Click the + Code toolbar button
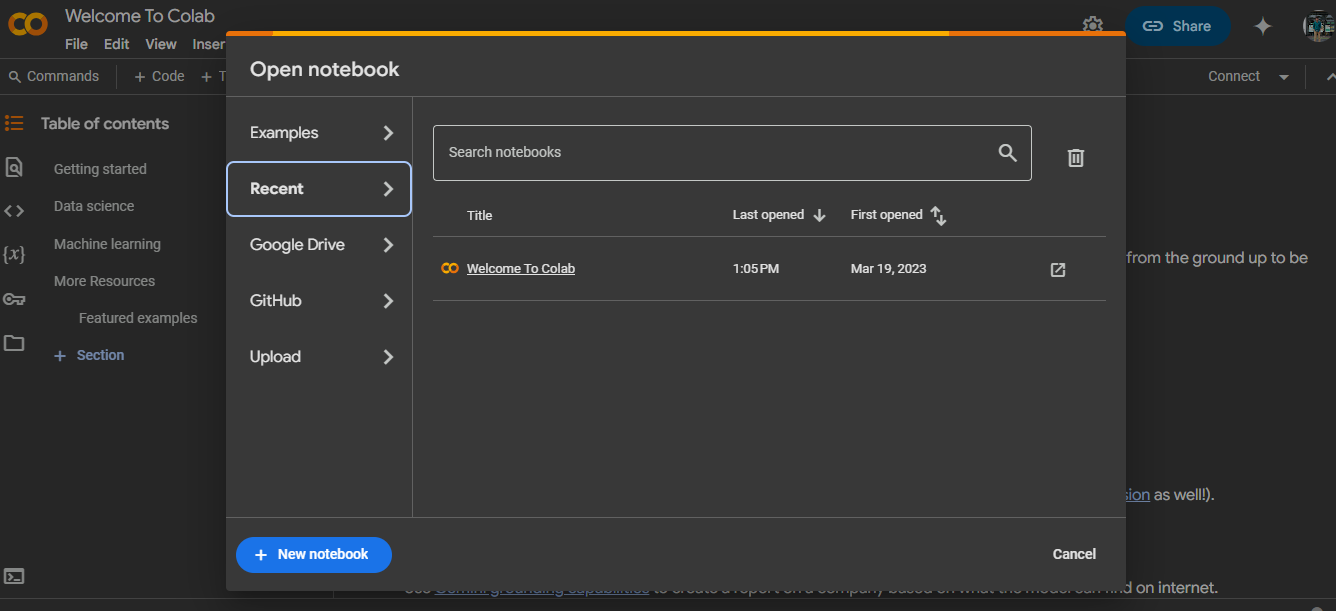 click(160, 76)
